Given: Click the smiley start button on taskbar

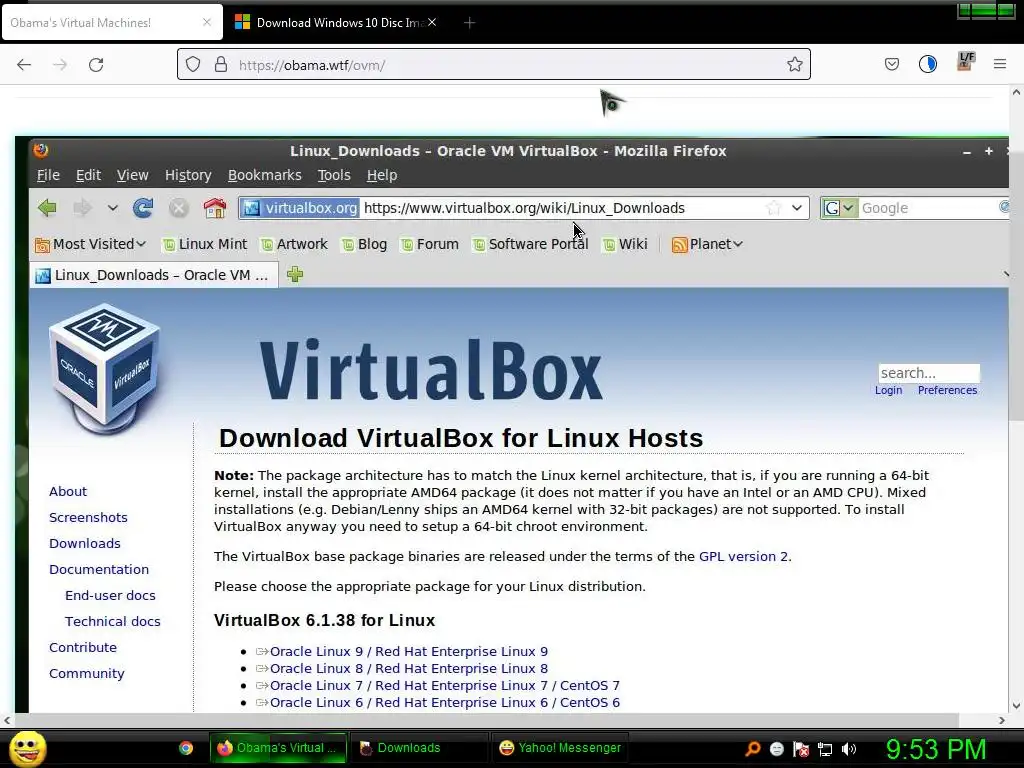Looking at the screenshot, I should point(27,748).
